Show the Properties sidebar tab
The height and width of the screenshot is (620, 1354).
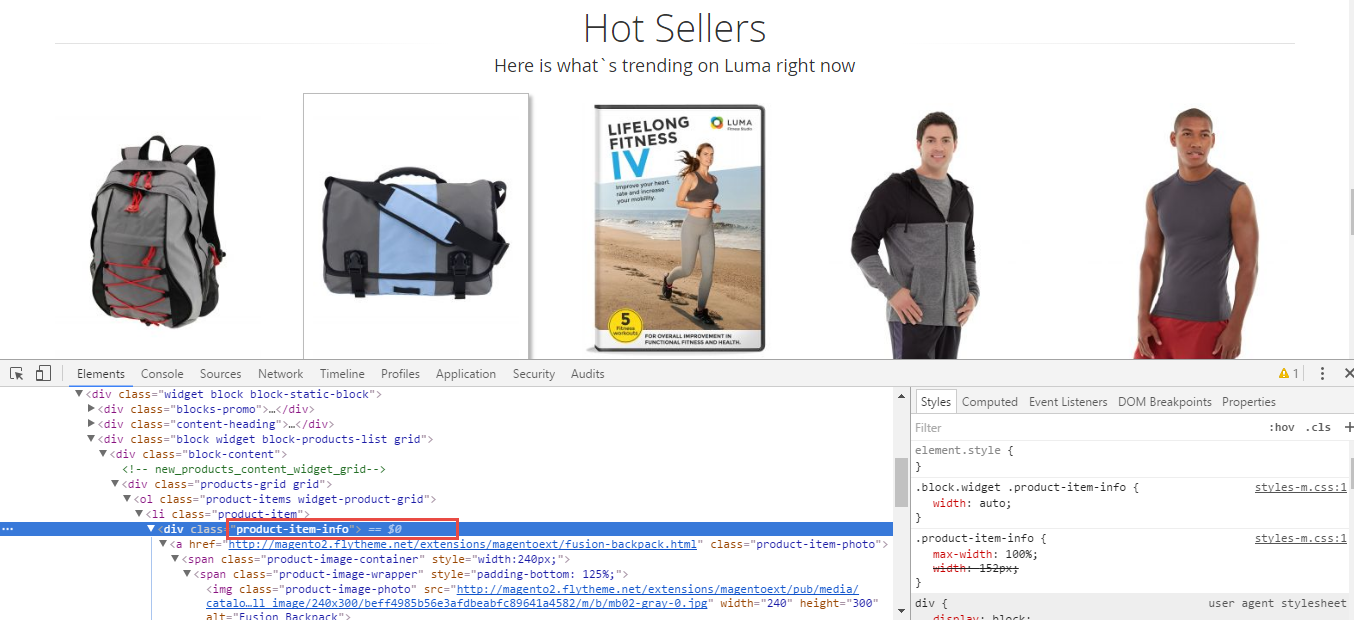[x=1249, y=401]
